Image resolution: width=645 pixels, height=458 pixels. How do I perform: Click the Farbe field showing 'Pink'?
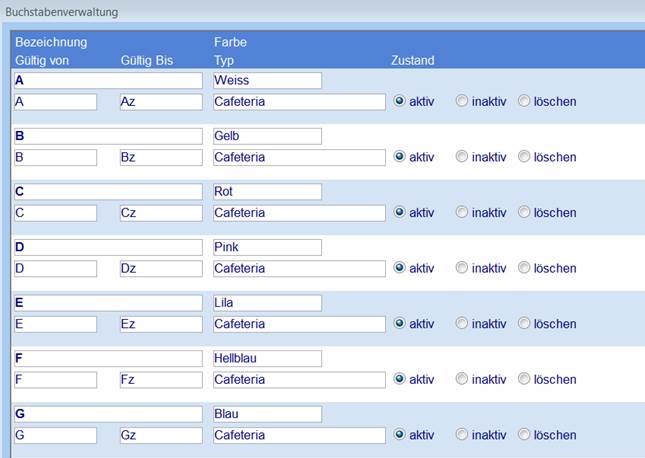[267, 247]
